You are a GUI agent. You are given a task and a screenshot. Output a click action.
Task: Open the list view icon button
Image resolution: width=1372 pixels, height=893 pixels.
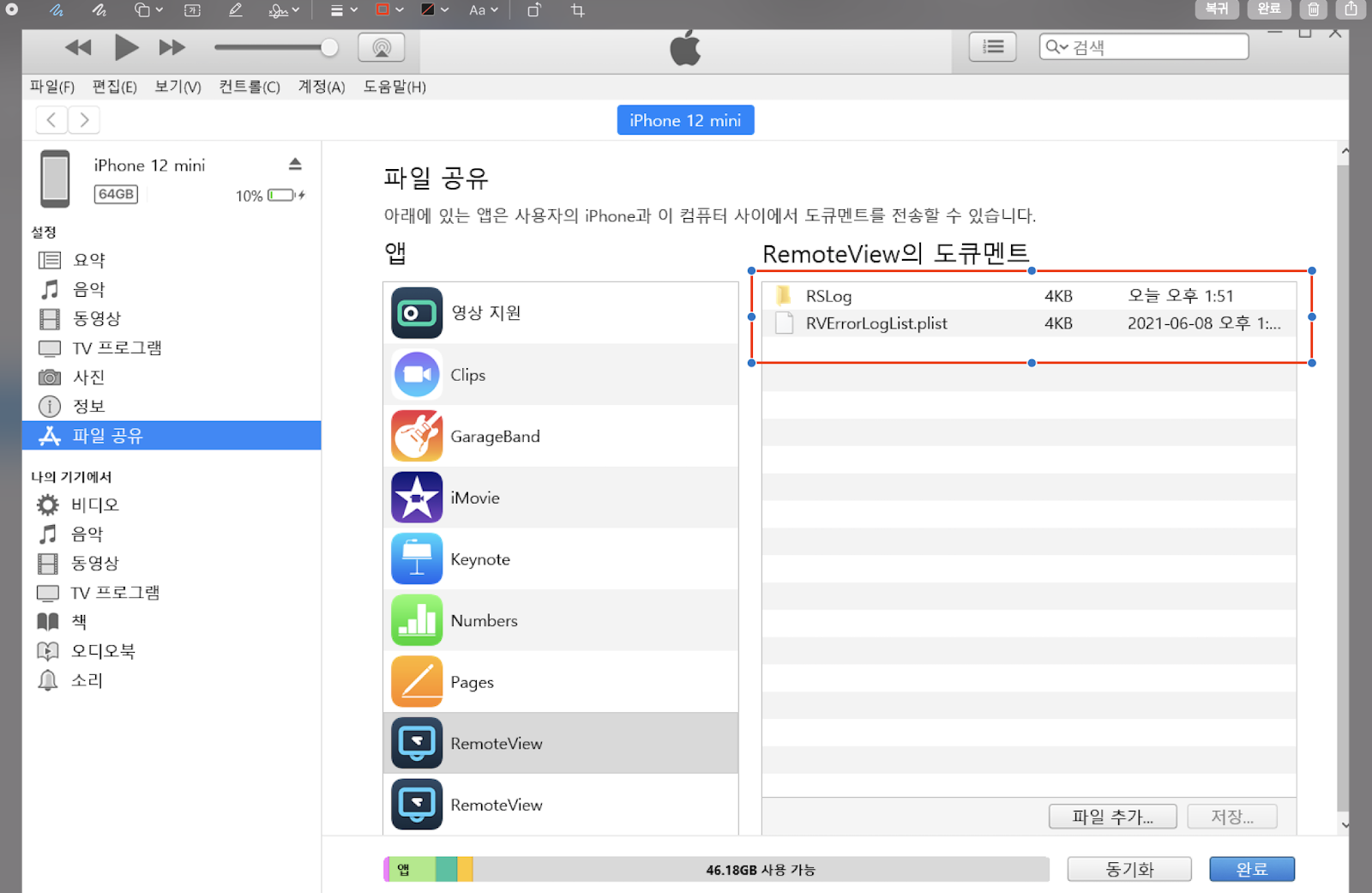point(992,47)
